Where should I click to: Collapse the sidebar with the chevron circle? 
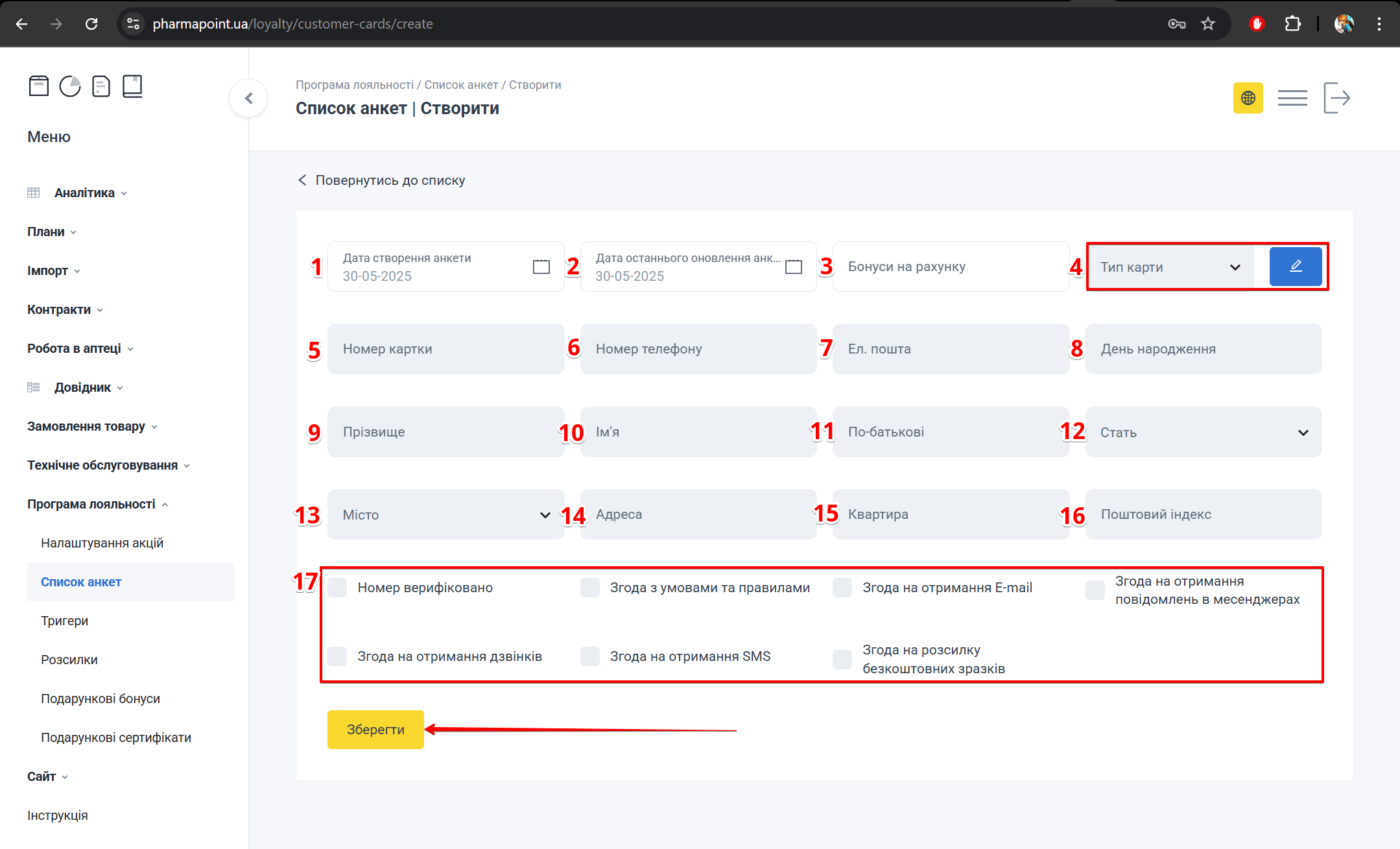(x=248, y=98)
